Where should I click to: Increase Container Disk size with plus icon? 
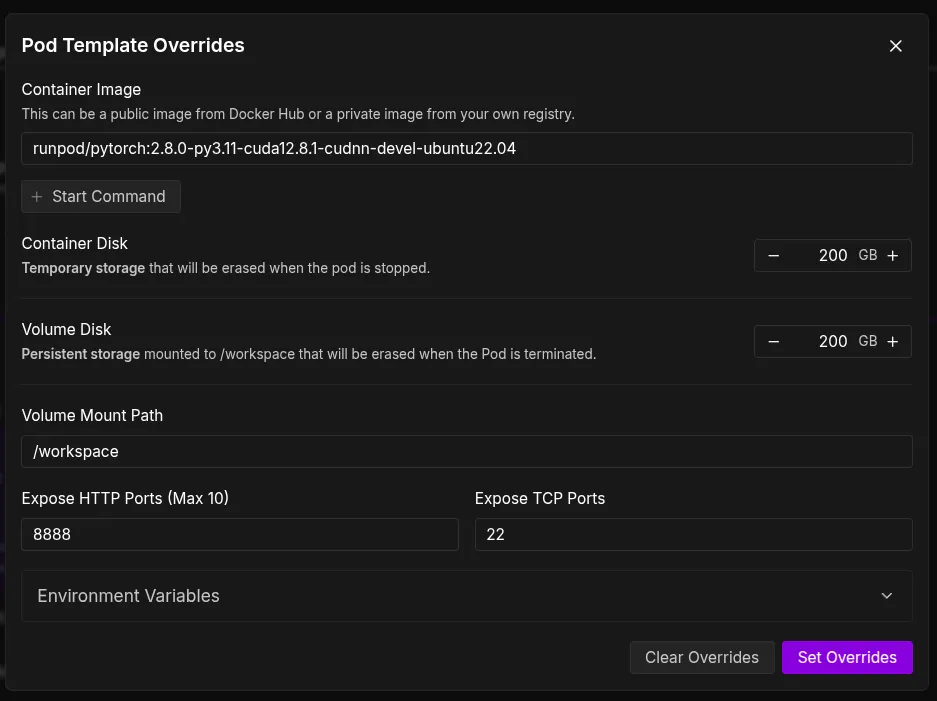point(893,256)
